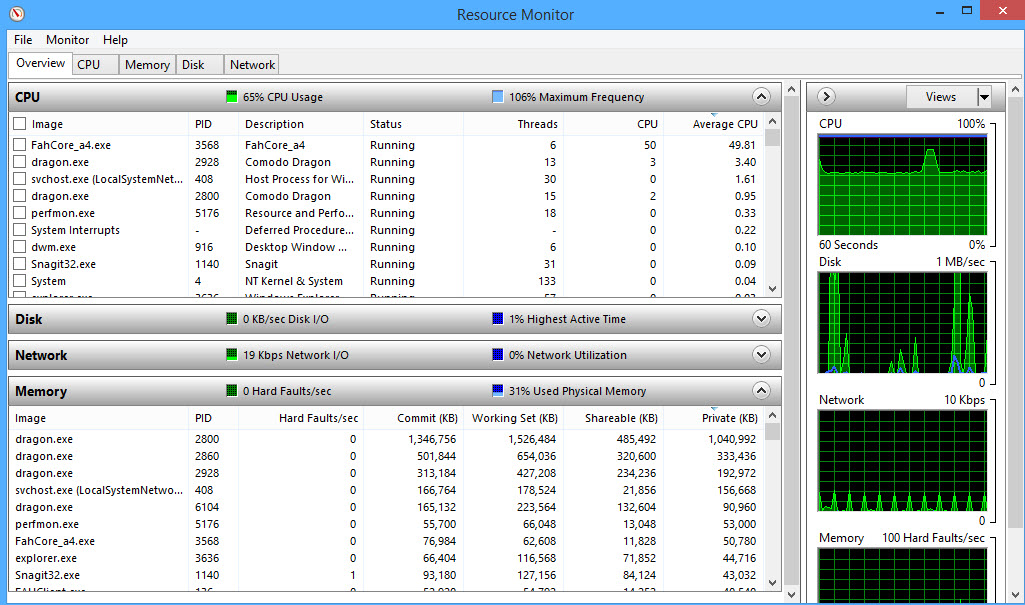Image resolution: width=1025 pixels, height=605 pixels.
Task: Click the blue Maximum Frequency indicator square
Action: pyautogui.click(x=497, y=97)
